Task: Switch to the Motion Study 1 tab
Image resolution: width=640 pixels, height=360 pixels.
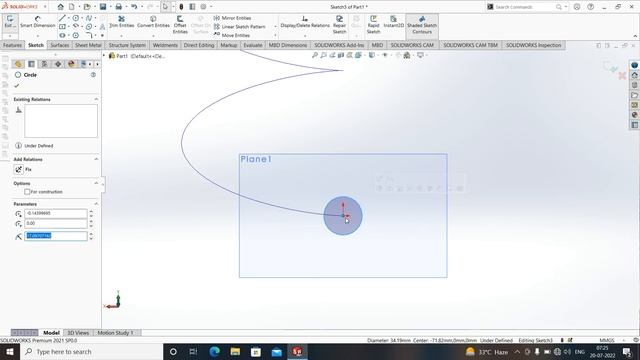Action: (115, 333)
